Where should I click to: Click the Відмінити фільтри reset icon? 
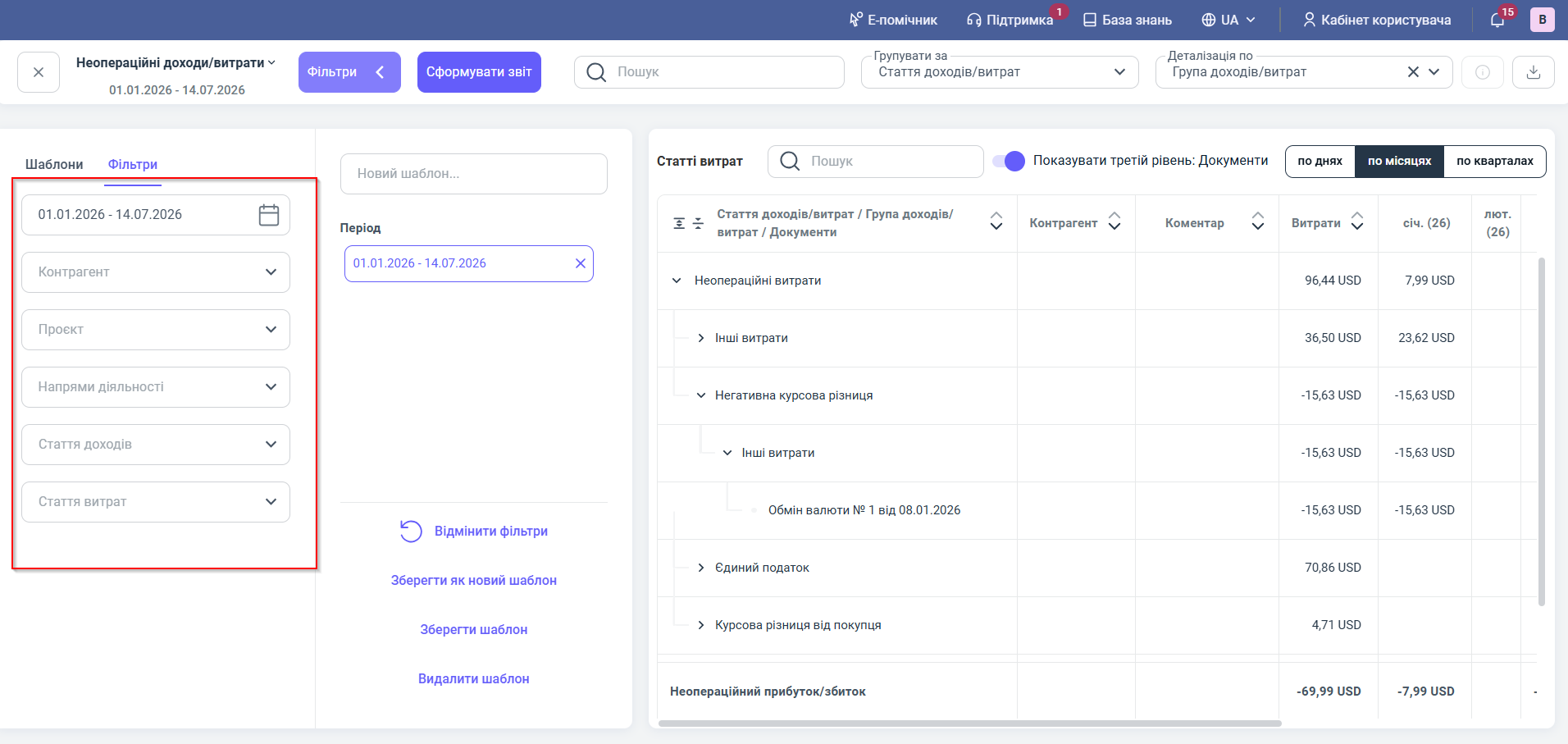tap(411, 532)
